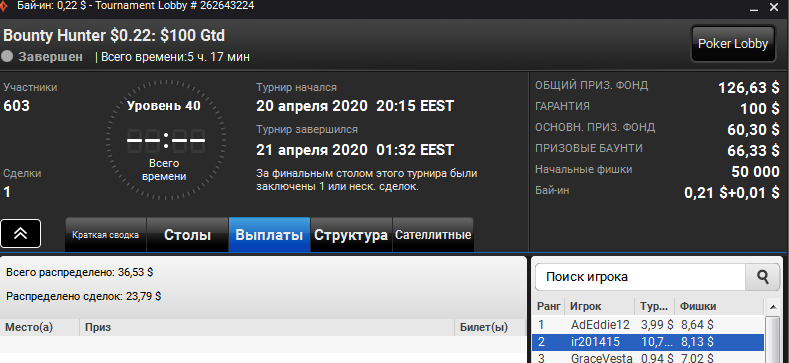Switch to the Сателлитные tab
Image resolution: width=789 pixels, height=363 pixels.
tap(433, 235)
